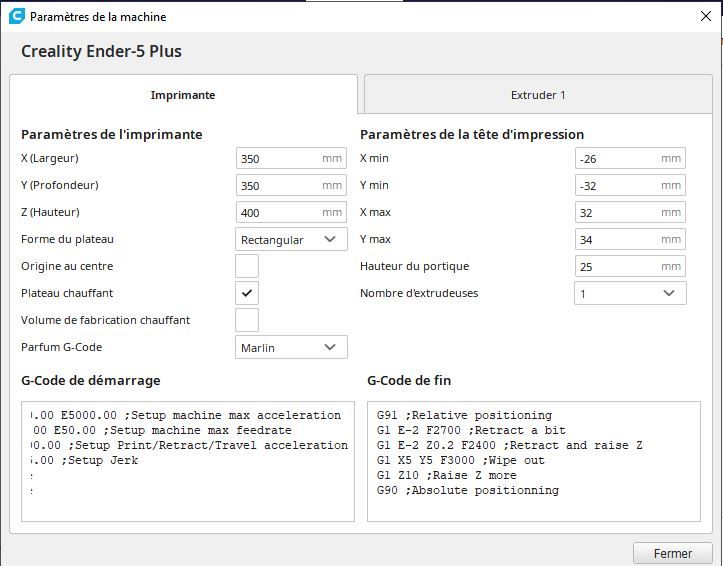Click the 'Setup Print/Retract/Travel acceleration' line
723x566 pixels.
(189, 445)
